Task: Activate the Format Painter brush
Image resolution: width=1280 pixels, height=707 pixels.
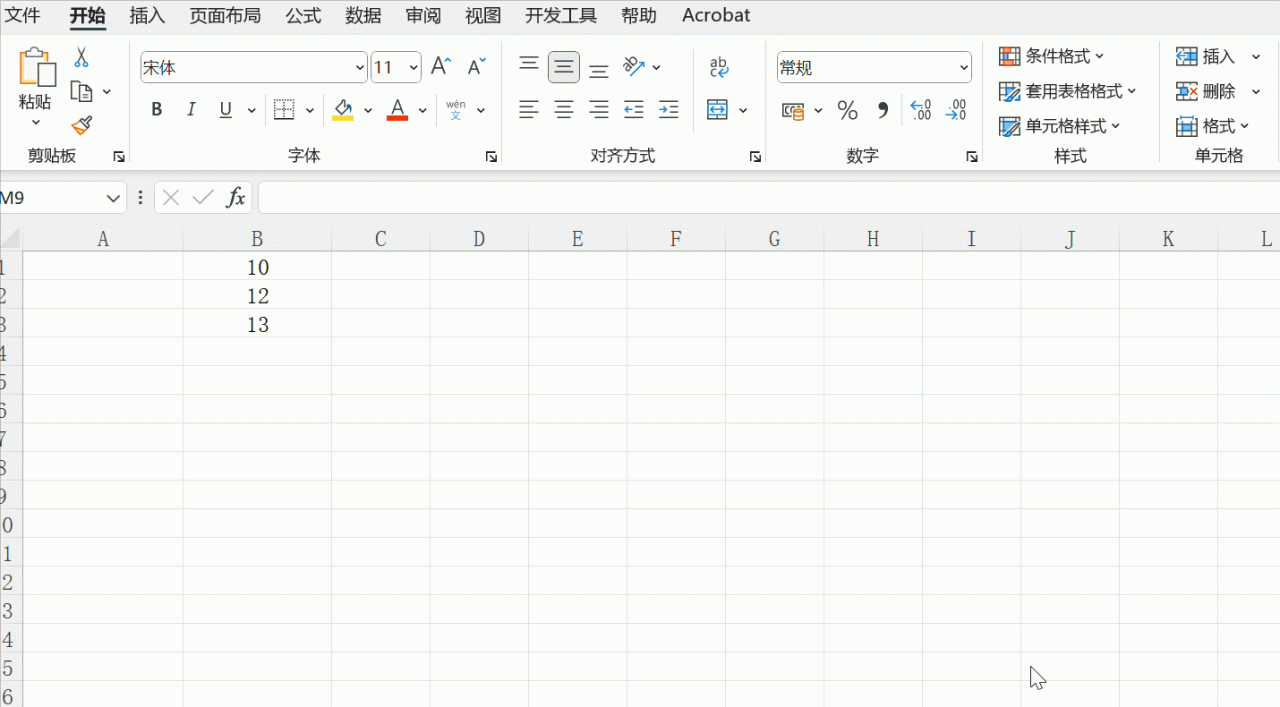Action: tap(82, 125)
